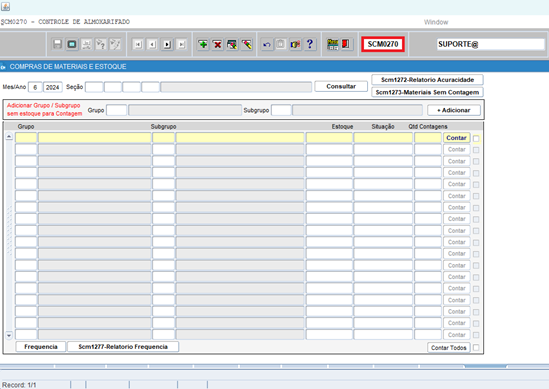
Task: Click the Enter Query icon with question mark
Action: 101,44
